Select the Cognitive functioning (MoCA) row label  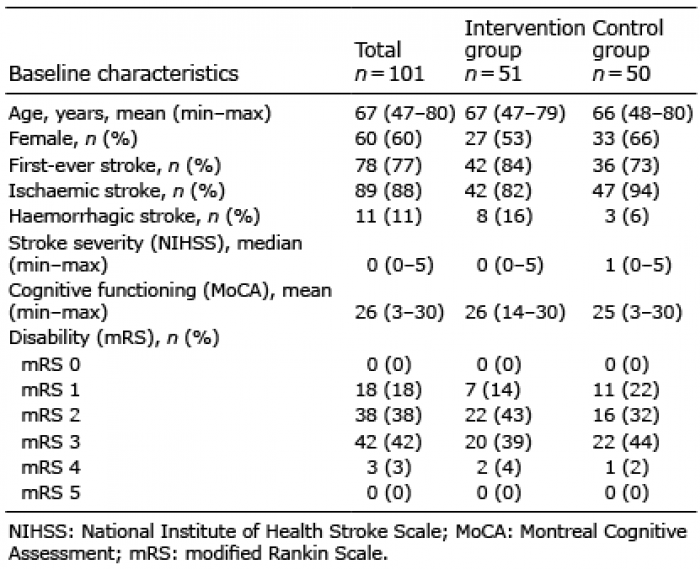170,301
